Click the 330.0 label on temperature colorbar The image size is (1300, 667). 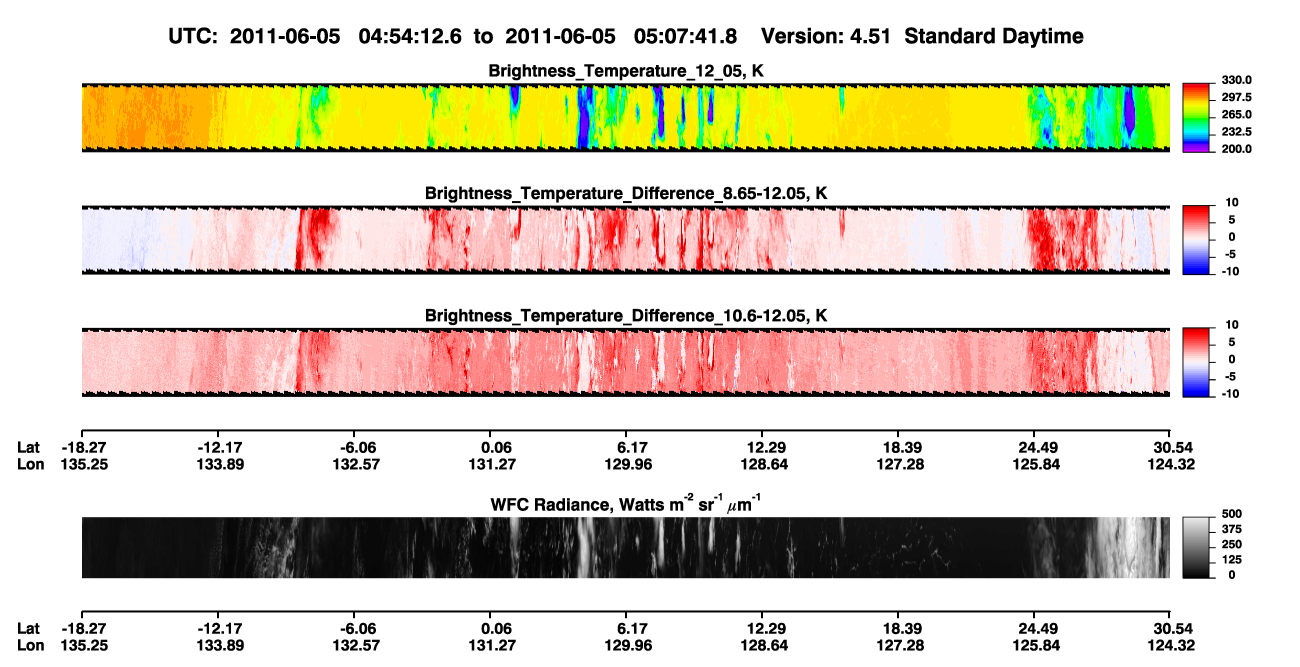tap(1232, 80)
